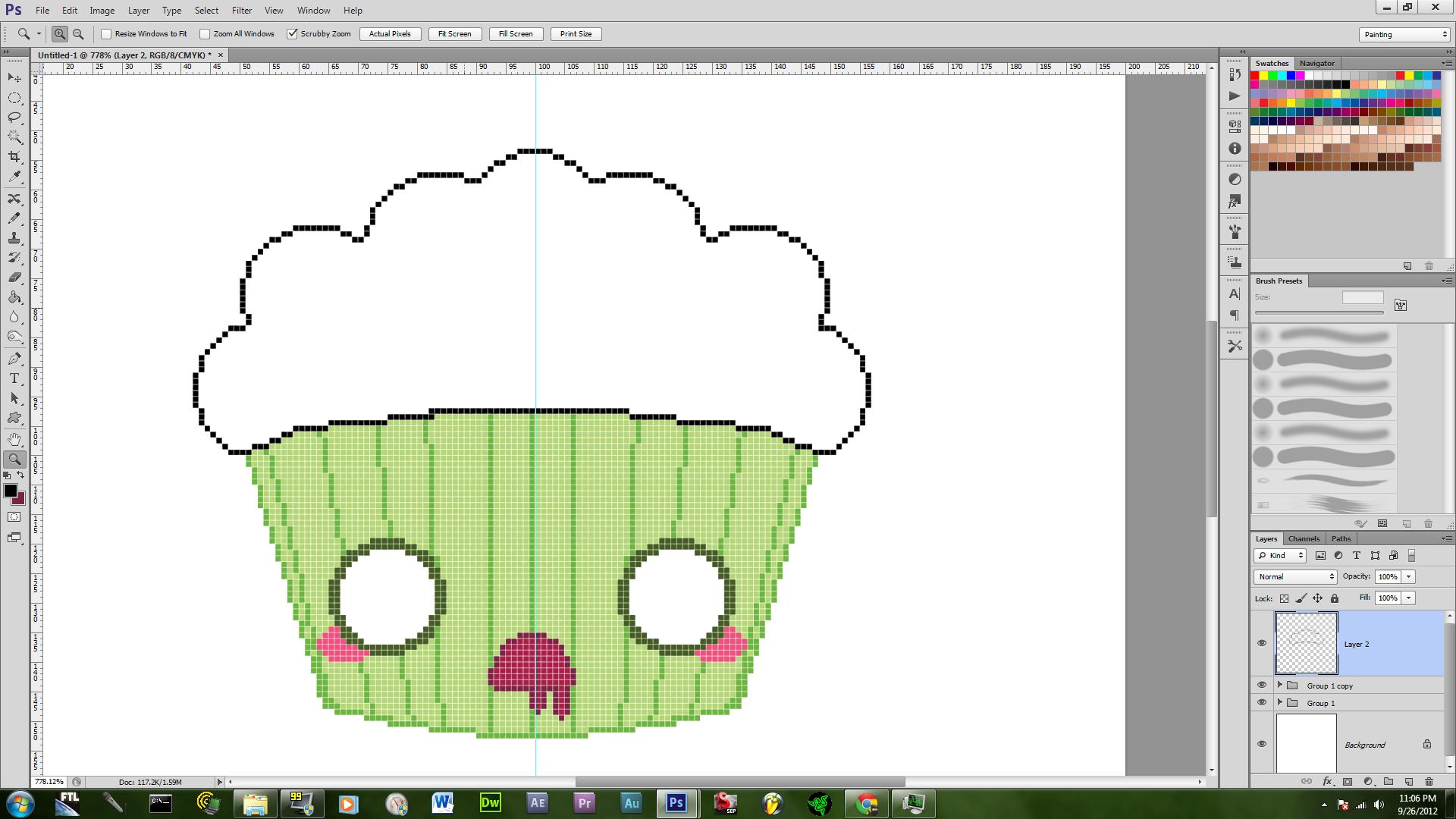
Task: Open the Zoom tool preset picker arrow
Action: [39, 34]
